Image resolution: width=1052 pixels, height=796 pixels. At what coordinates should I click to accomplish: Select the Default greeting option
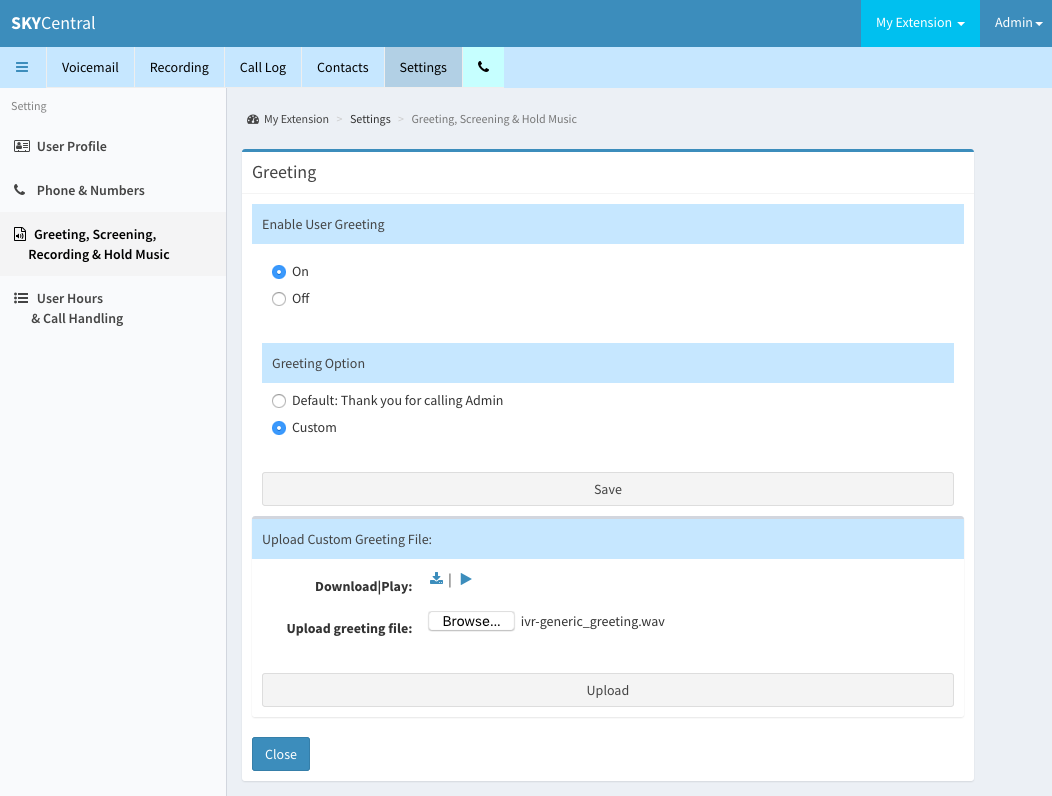point(279,401)
